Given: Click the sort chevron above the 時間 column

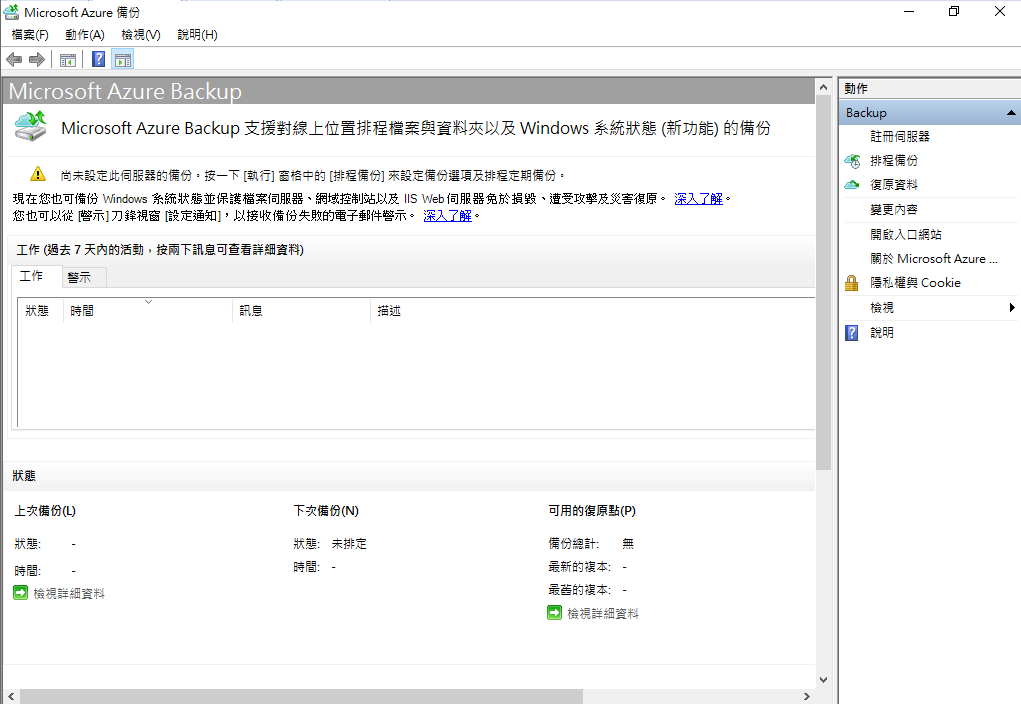Looking at the screenshot, I should 148,302.
